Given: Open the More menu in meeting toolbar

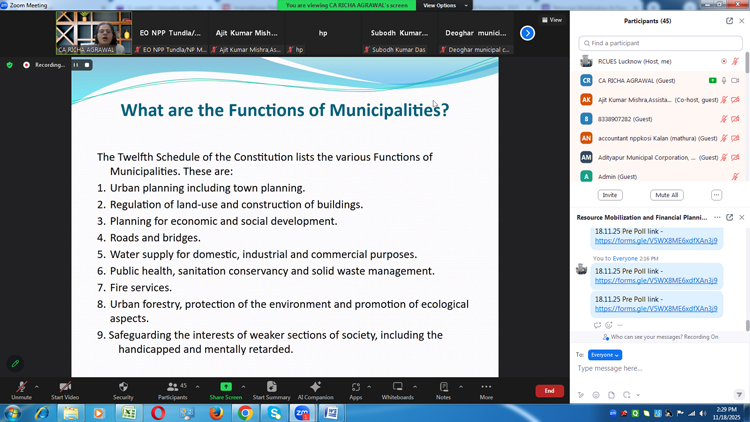Looking at the screenshot, I should tap(486, 389).
